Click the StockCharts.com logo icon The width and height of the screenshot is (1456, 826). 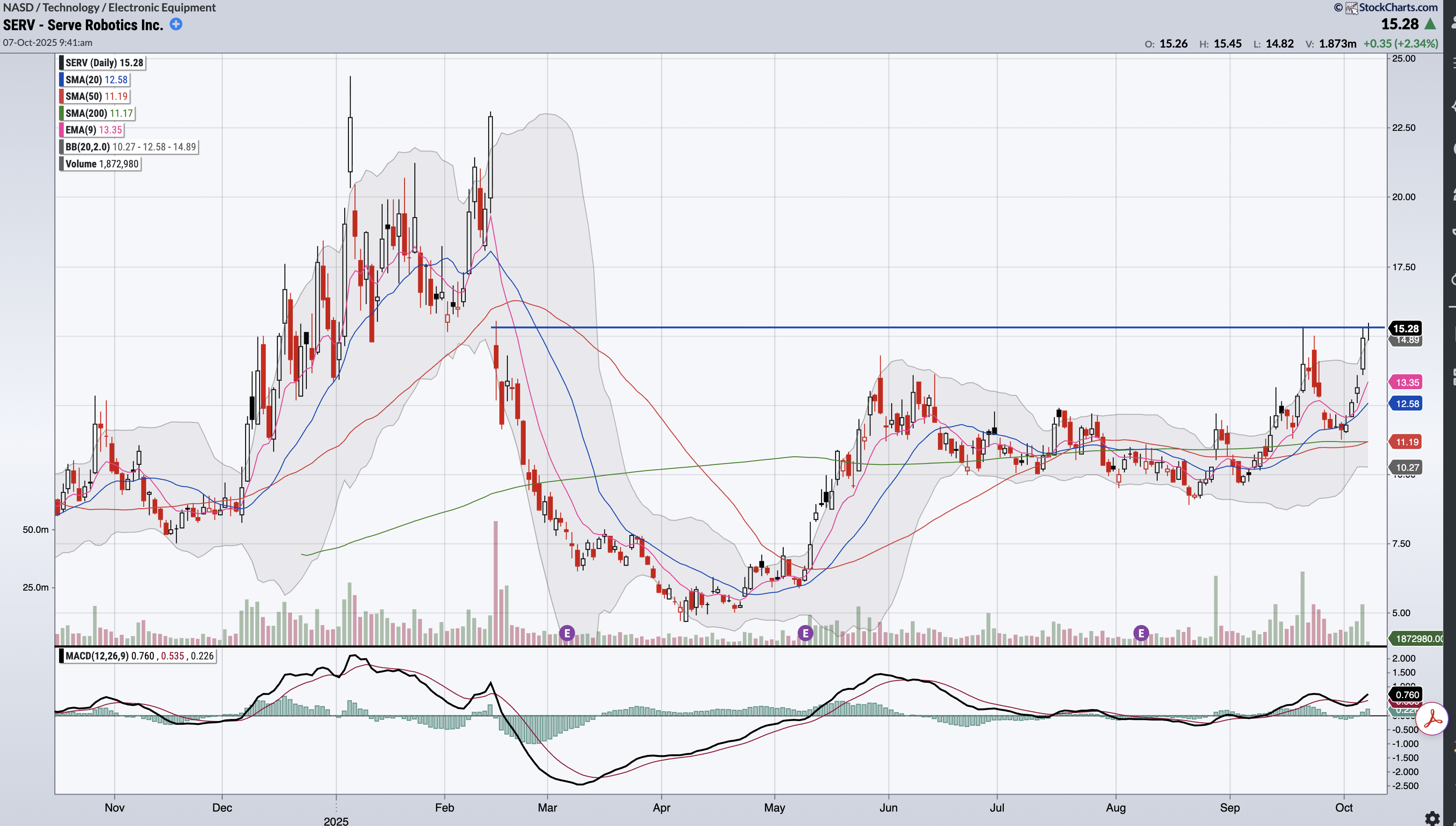[1351, 8]
